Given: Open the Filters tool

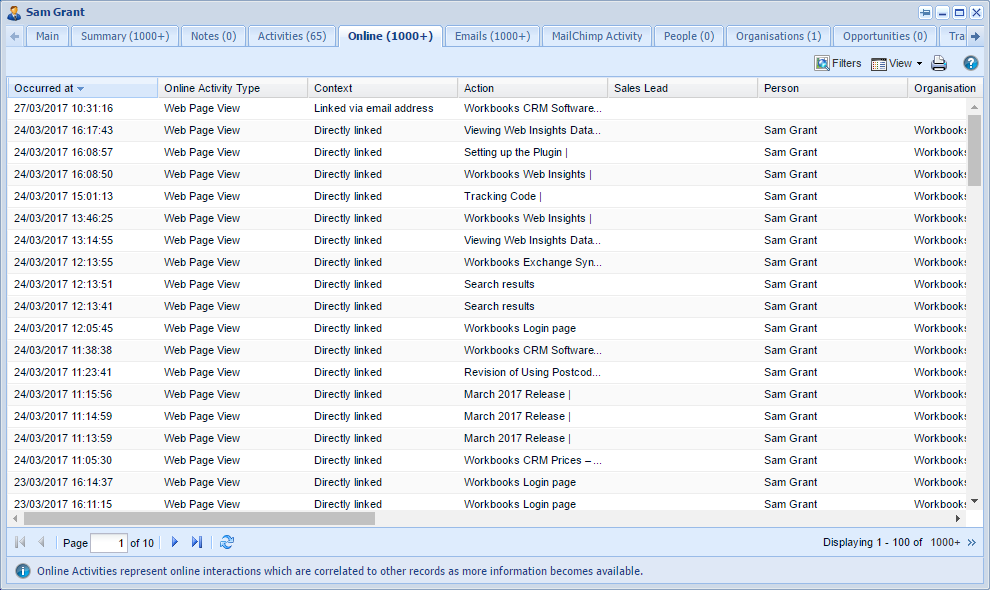Looking at the screenshot, I should pos(838,63).
